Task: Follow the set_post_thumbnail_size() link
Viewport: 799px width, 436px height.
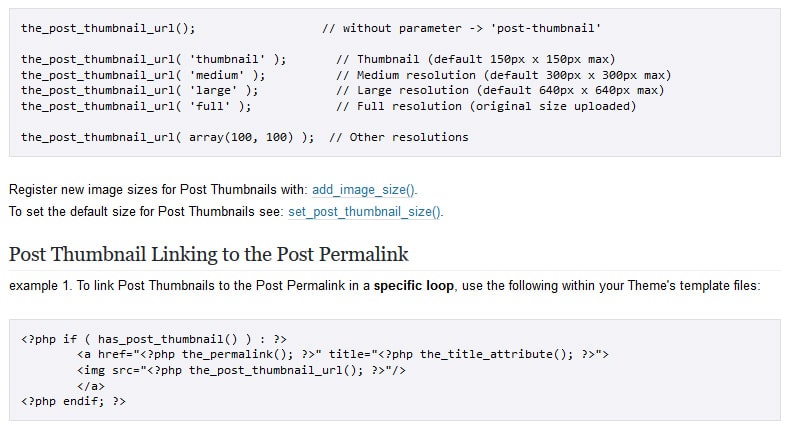Action: pos(364,211)
